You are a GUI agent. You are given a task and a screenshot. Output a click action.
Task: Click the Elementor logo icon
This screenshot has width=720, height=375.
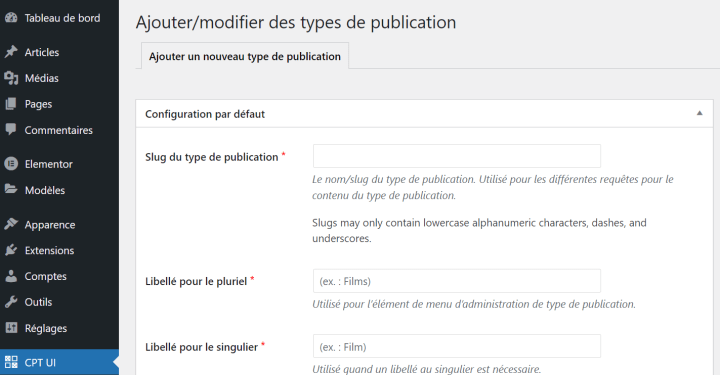pyautogui.click(x=11, y=163)
